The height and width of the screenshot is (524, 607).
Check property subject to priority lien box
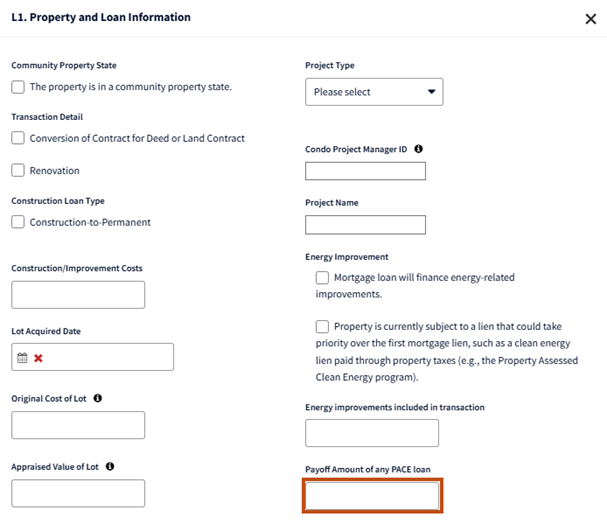(x=322, y=326)
